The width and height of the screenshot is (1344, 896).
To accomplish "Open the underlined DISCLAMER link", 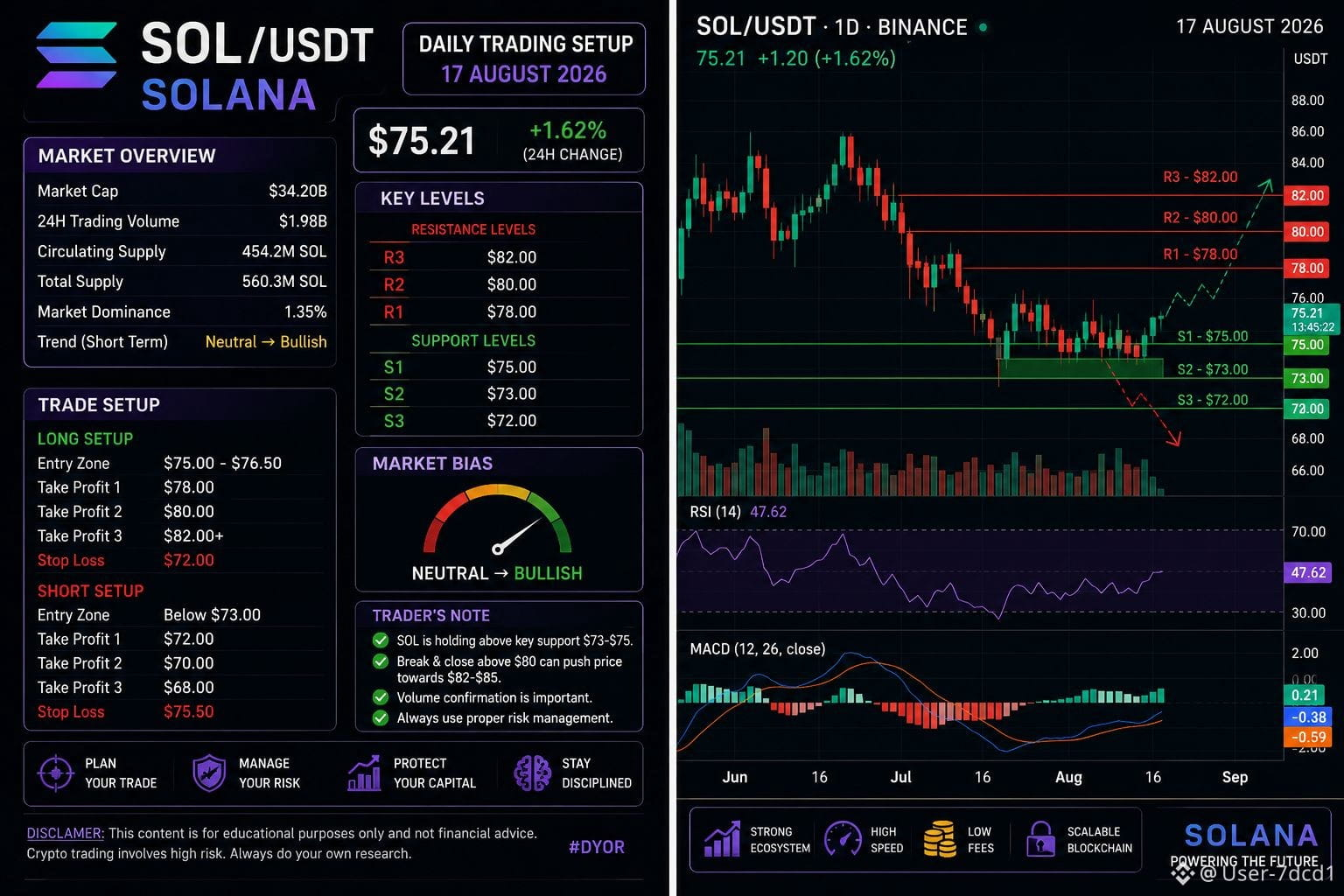I will click(66, 833).
